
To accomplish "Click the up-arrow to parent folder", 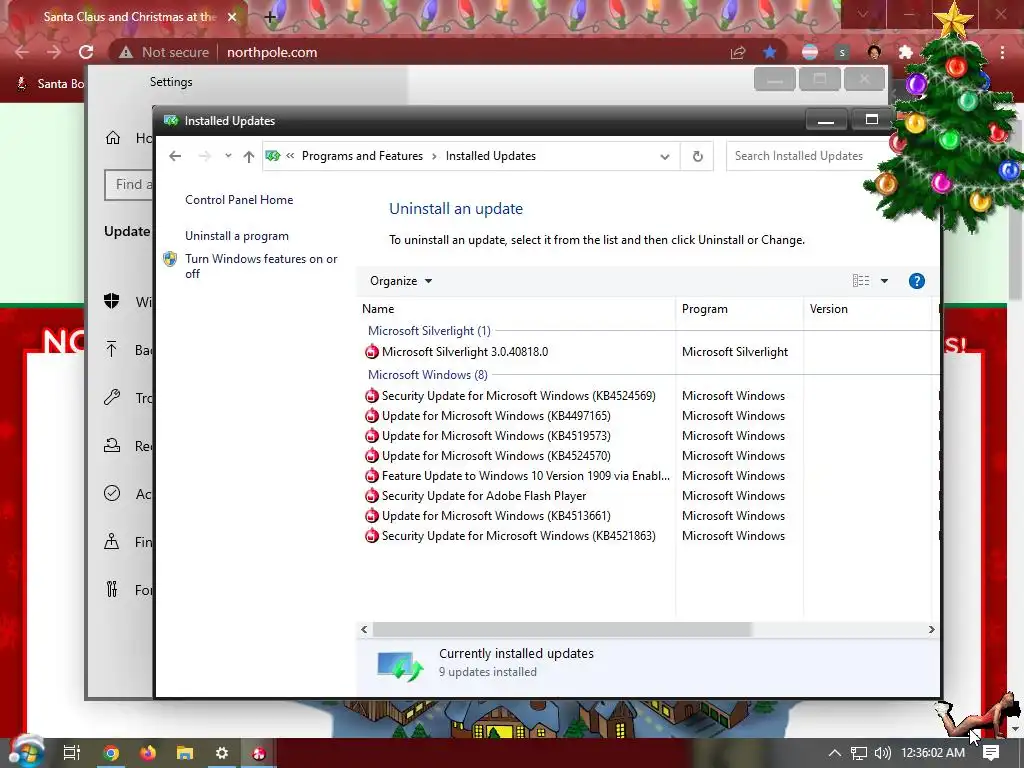I will pos(249,156).
